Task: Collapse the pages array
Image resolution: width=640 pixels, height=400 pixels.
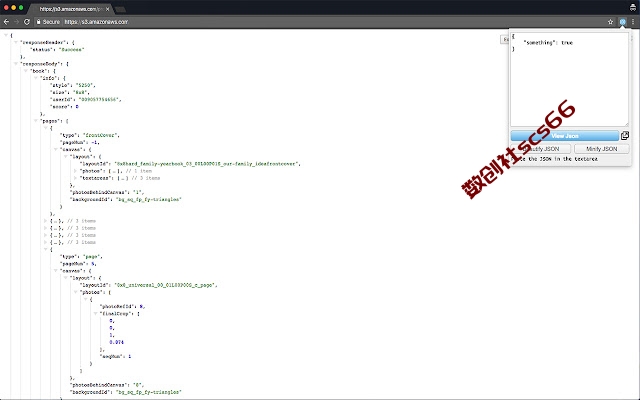Action: [x=36, y=121]
